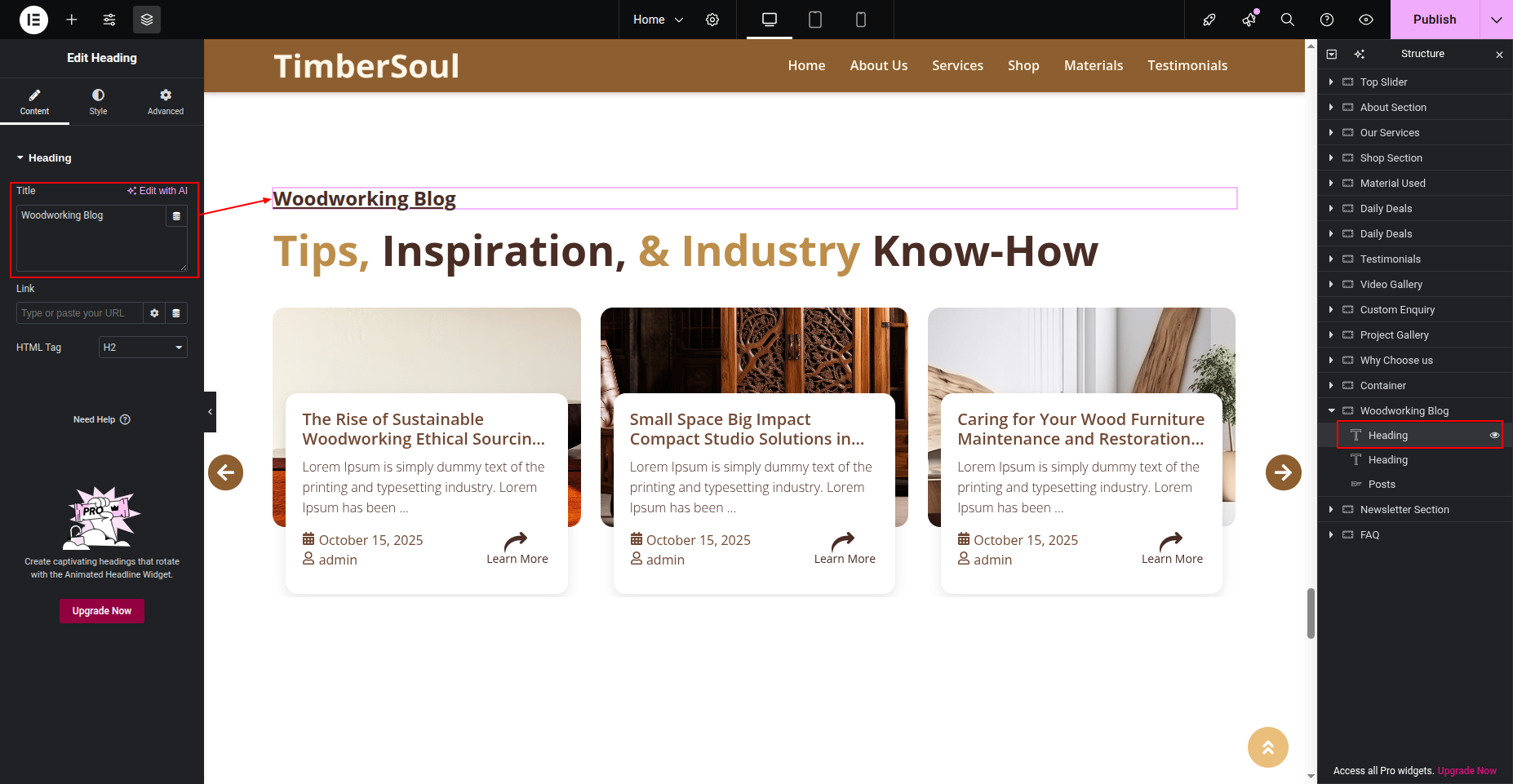Expand the Top Slider structure item
The image size is (1513, 784).
point(1331,82)
